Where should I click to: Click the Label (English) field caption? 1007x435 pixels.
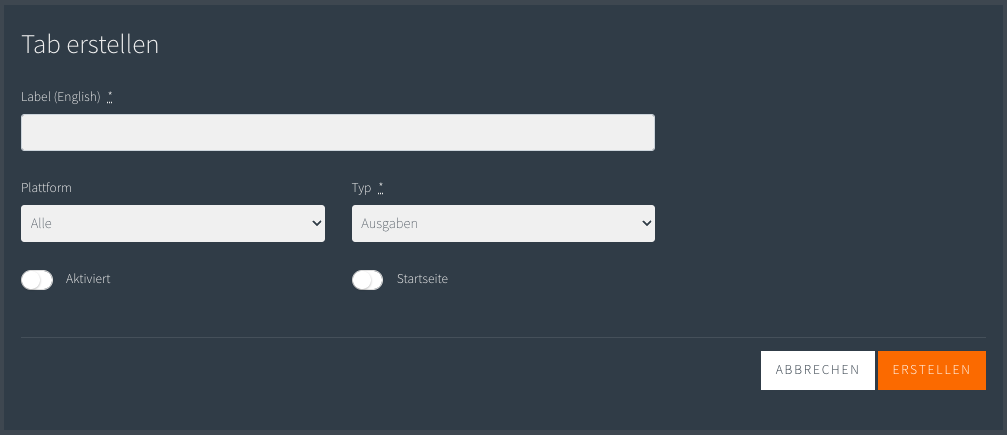coord(61,97)
